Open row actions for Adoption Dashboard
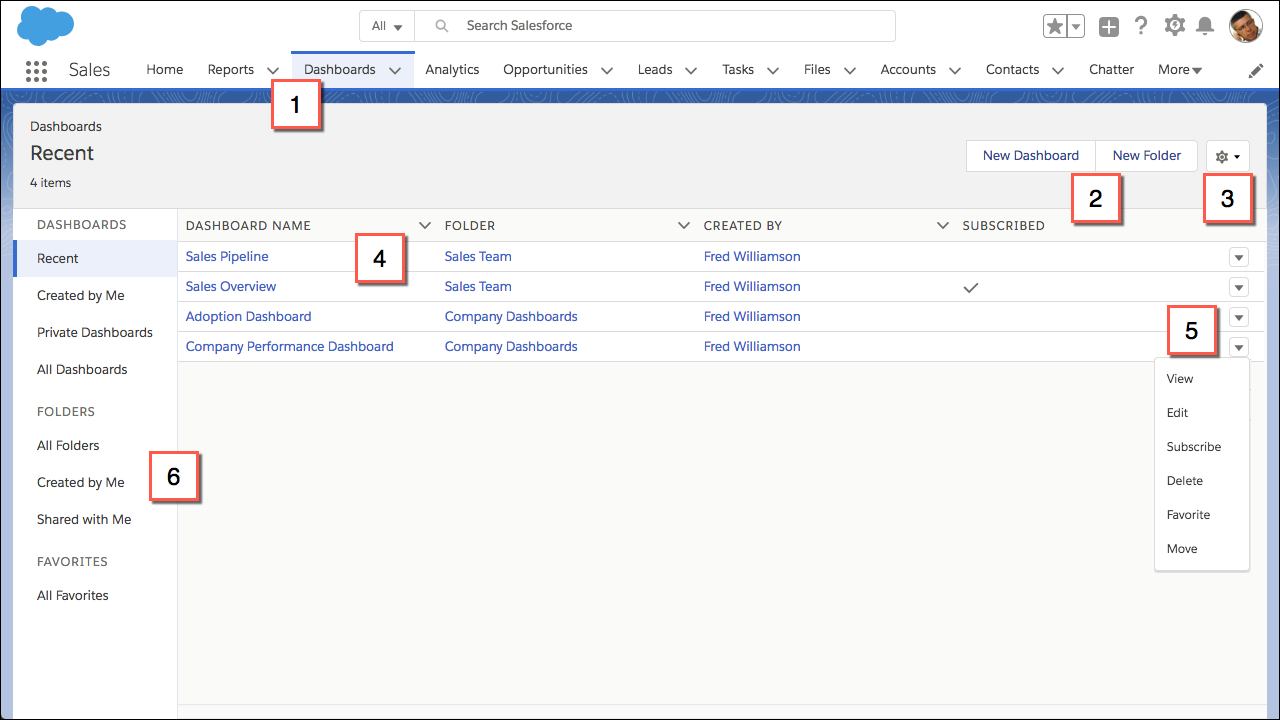 1239,317
